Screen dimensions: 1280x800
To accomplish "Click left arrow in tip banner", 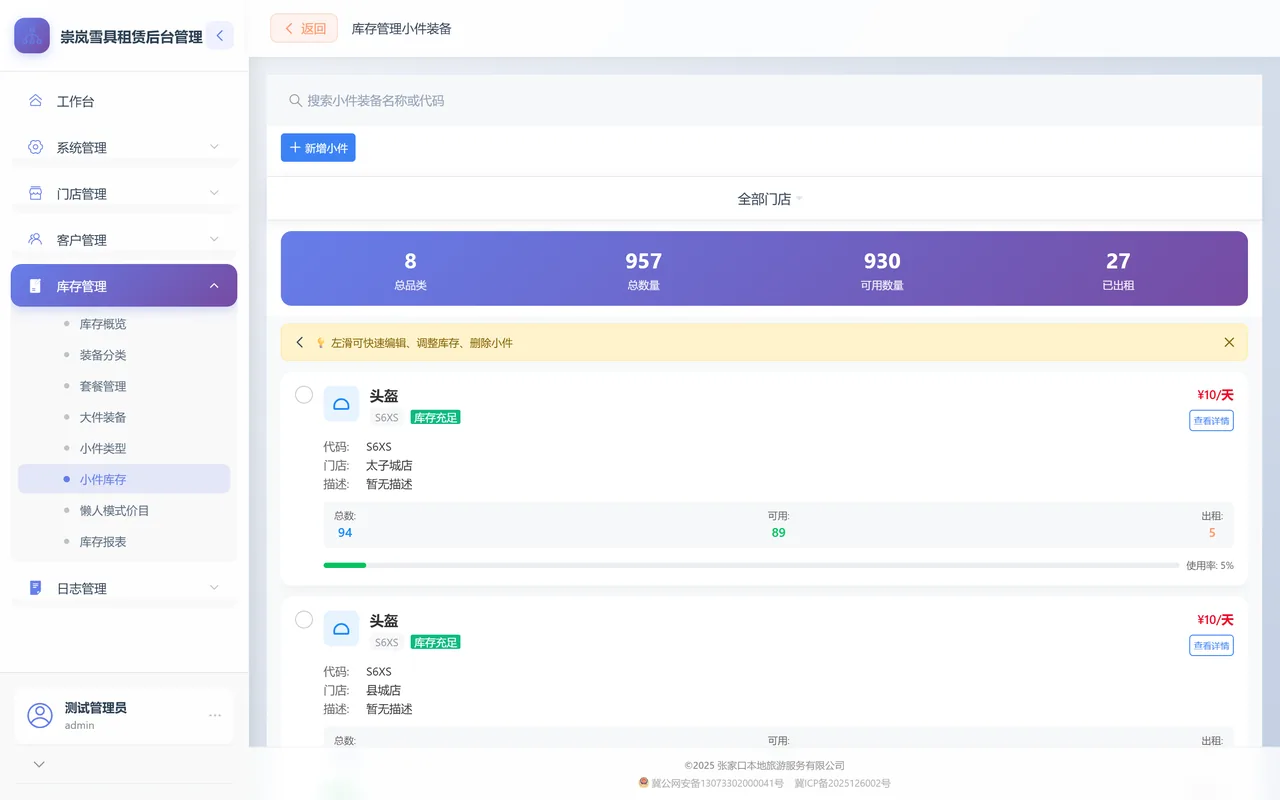I will click(299, 342).
